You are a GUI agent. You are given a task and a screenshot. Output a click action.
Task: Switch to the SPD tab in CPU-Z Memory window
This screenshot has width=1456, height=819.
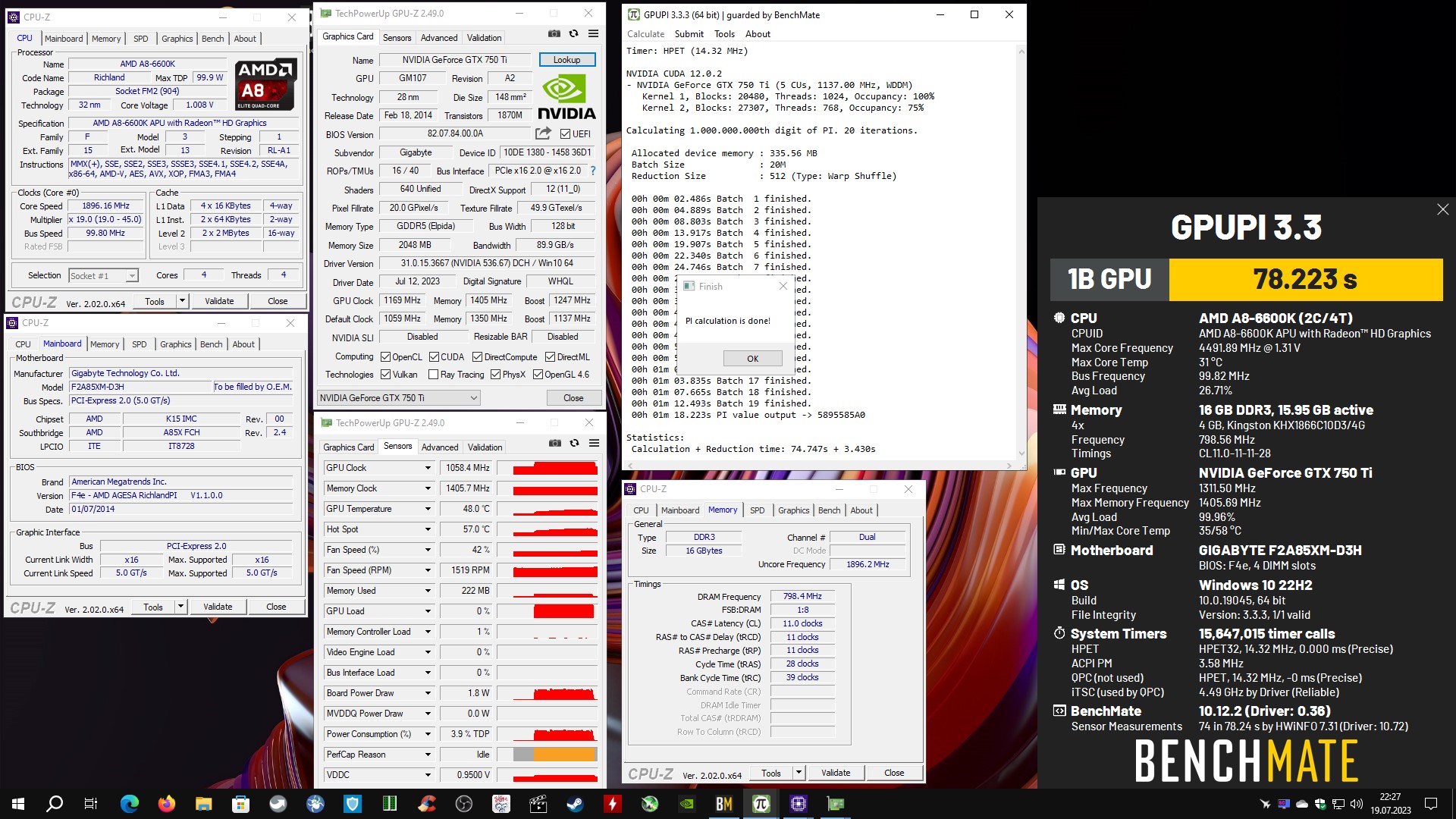point(757,510)
